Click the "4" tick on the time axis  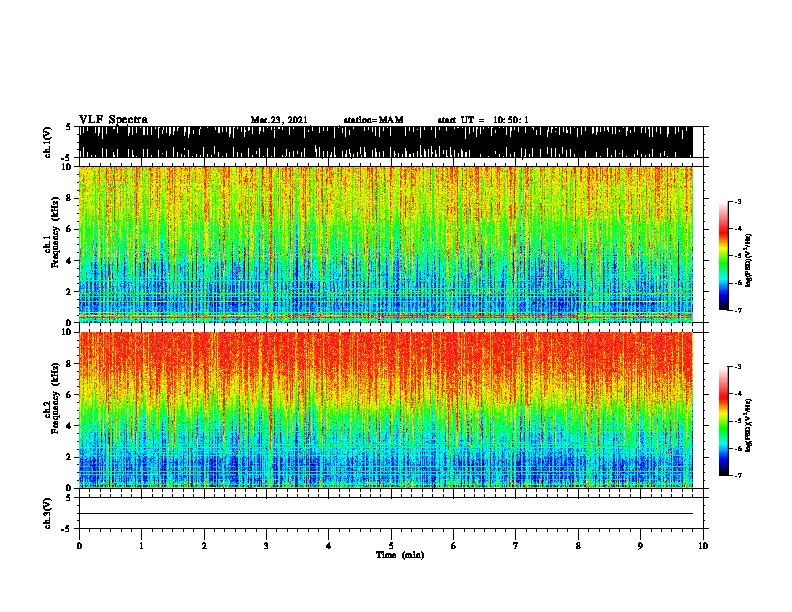click(x=329, y=546)
